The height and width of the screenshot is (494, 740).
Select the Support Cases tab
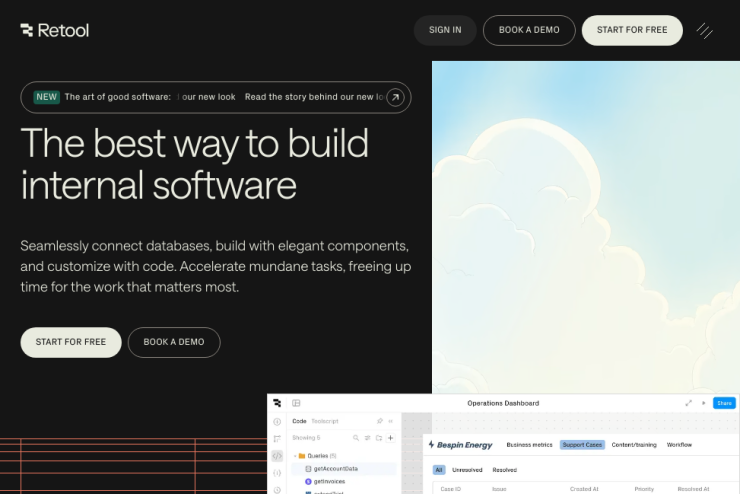coord(582,444)
